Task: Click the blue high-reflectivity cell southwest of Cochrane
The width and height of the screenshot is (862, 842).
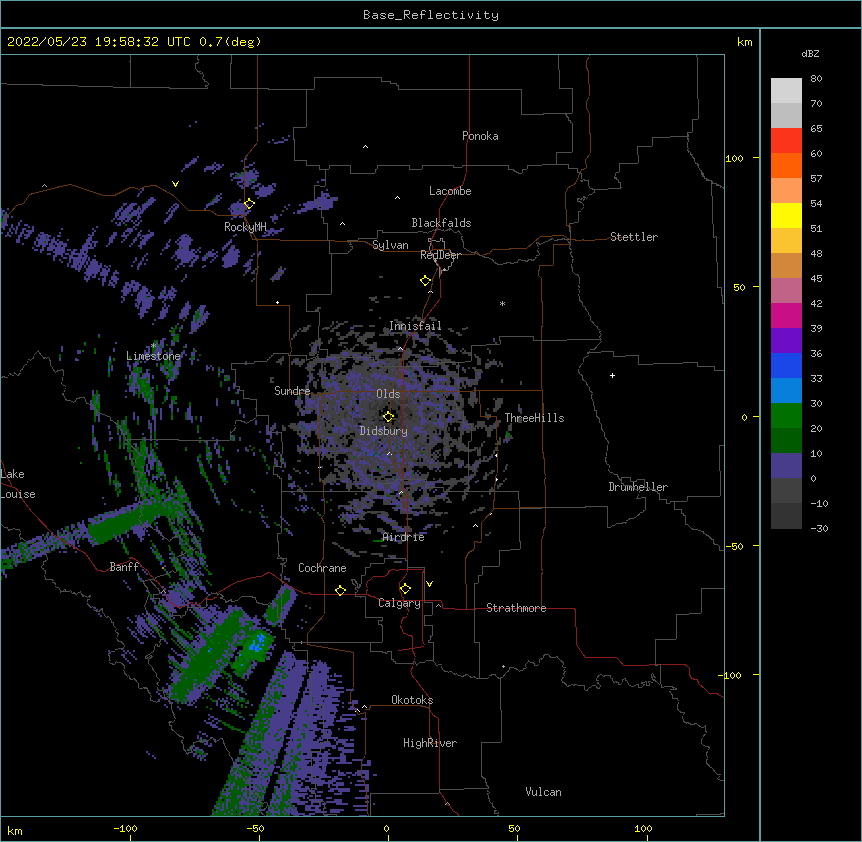Action: click(x=257, y=642)
